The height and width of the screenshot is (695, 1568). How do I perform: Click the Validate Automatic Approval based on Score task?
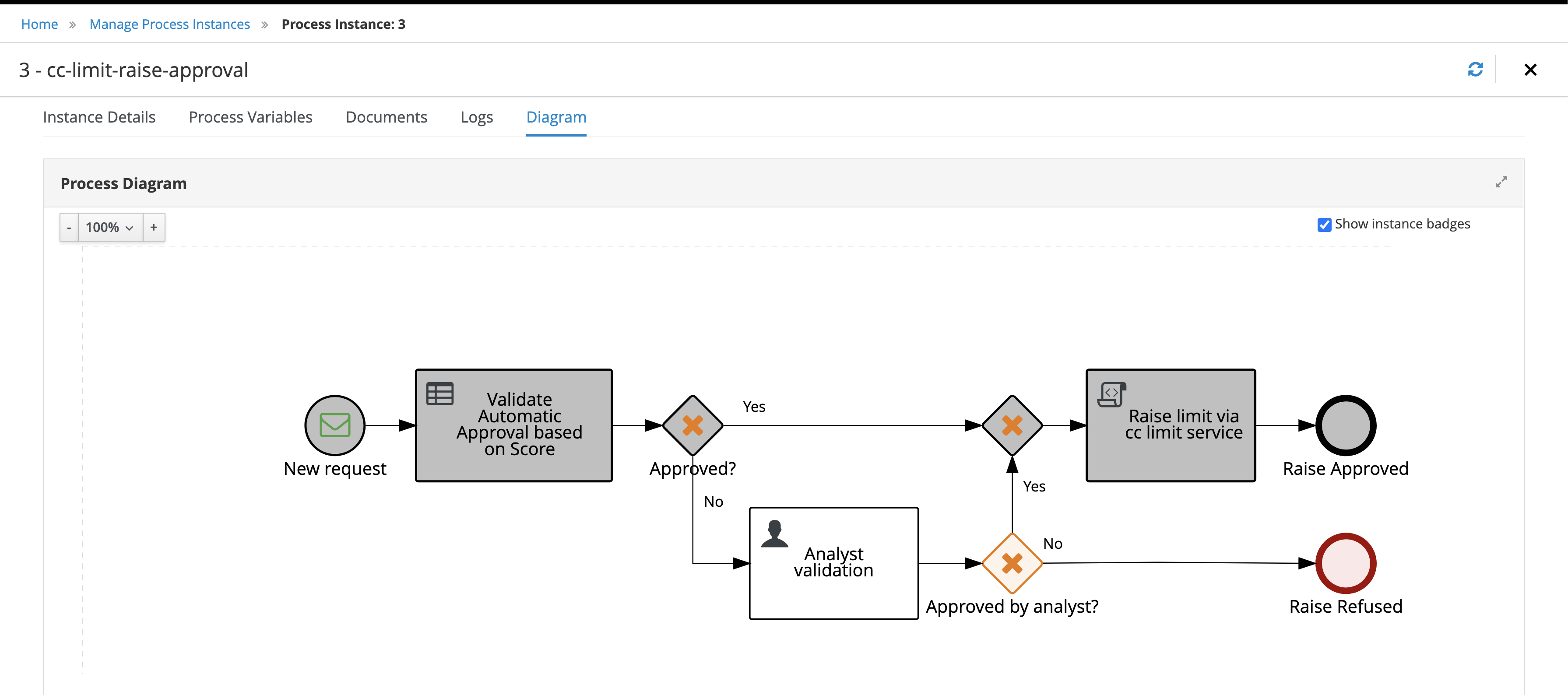514,425
